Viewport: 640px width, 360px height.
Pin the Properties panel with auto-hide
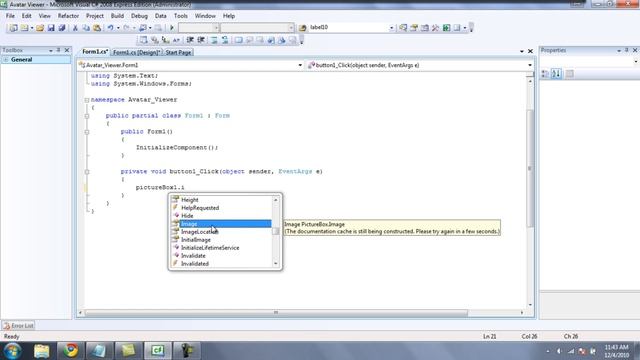627,50
